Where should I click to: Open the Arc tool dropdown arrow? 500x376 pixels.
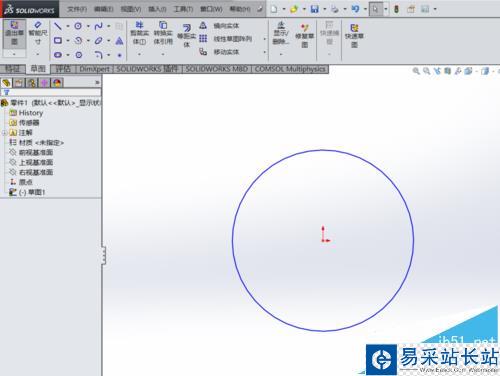pos(88,41)
